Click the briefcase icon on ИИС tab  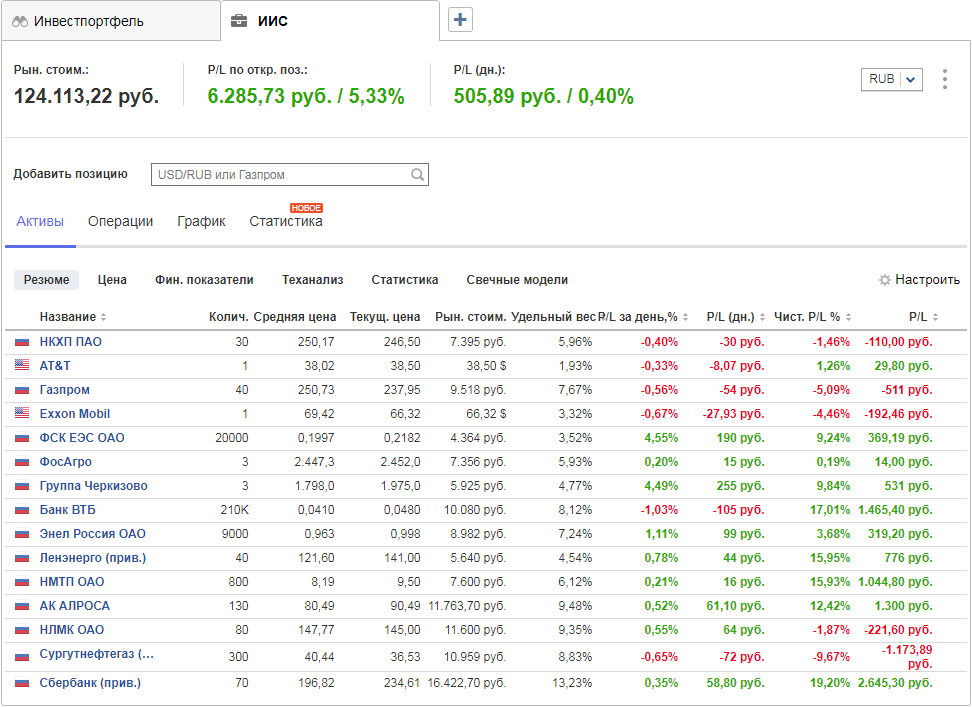[x=239, y=21]
